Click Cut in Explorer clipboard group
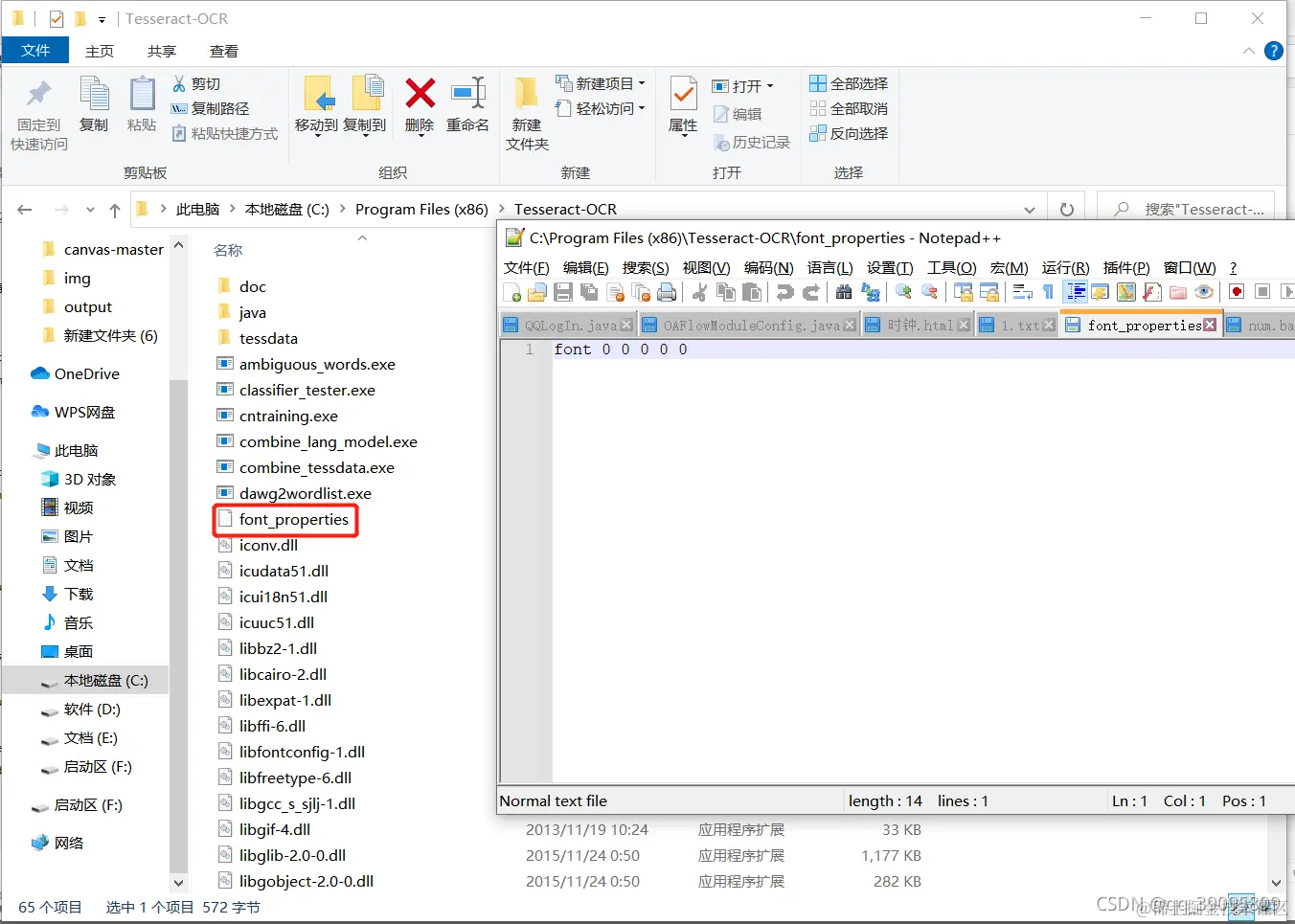1295x924 pixels. [x=196, y=83]
